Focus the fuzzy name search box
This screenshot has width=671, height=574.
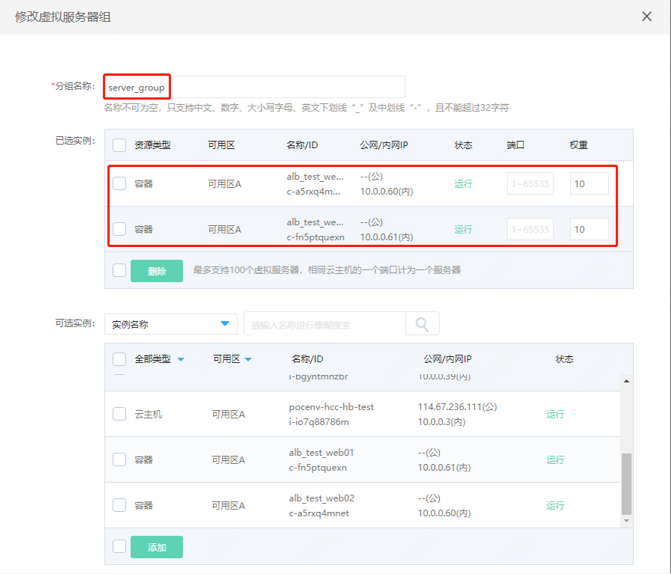tap(325, 324)
